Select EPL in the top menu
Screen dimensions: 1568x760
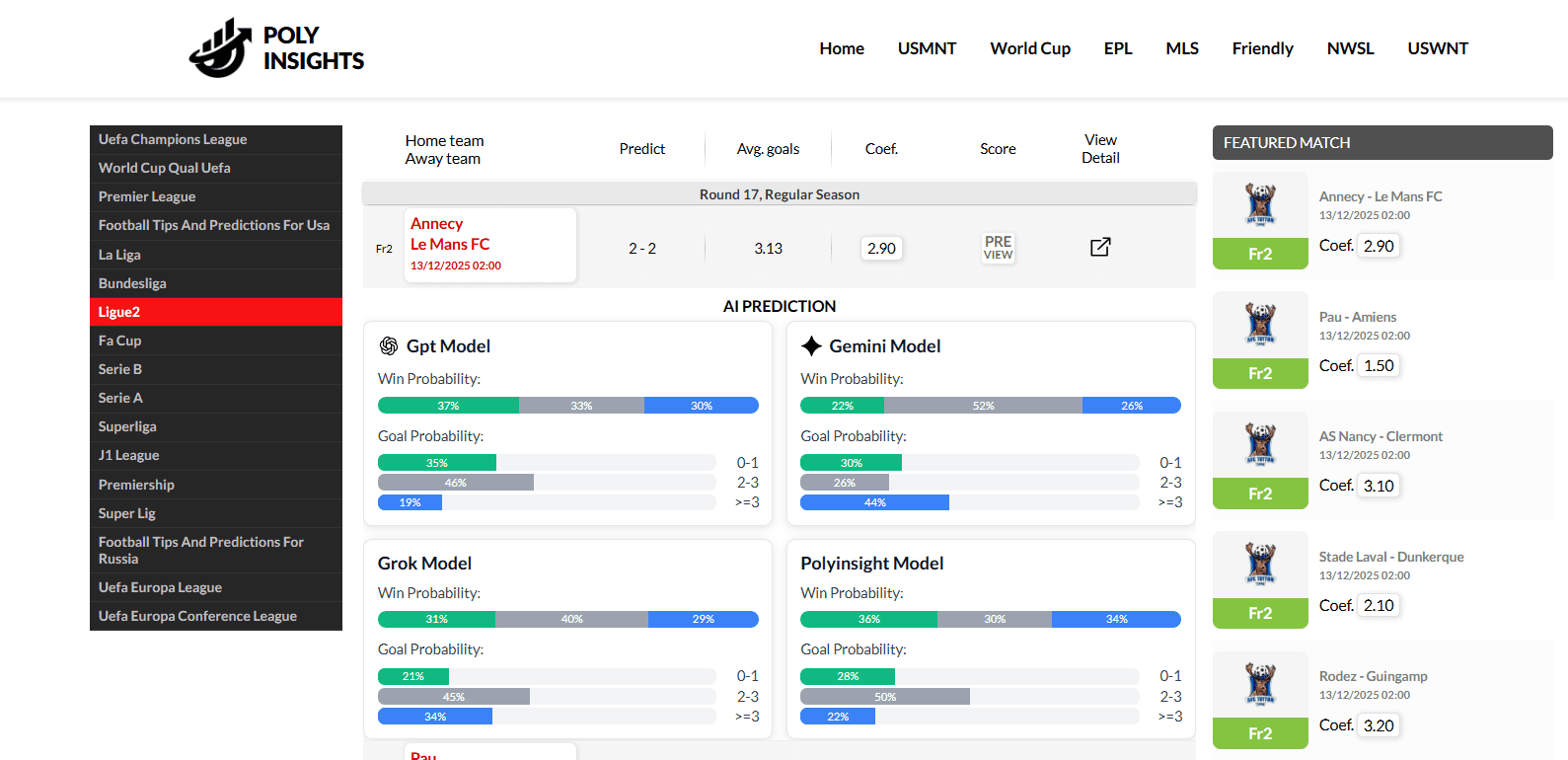(x=1118, y=48)
